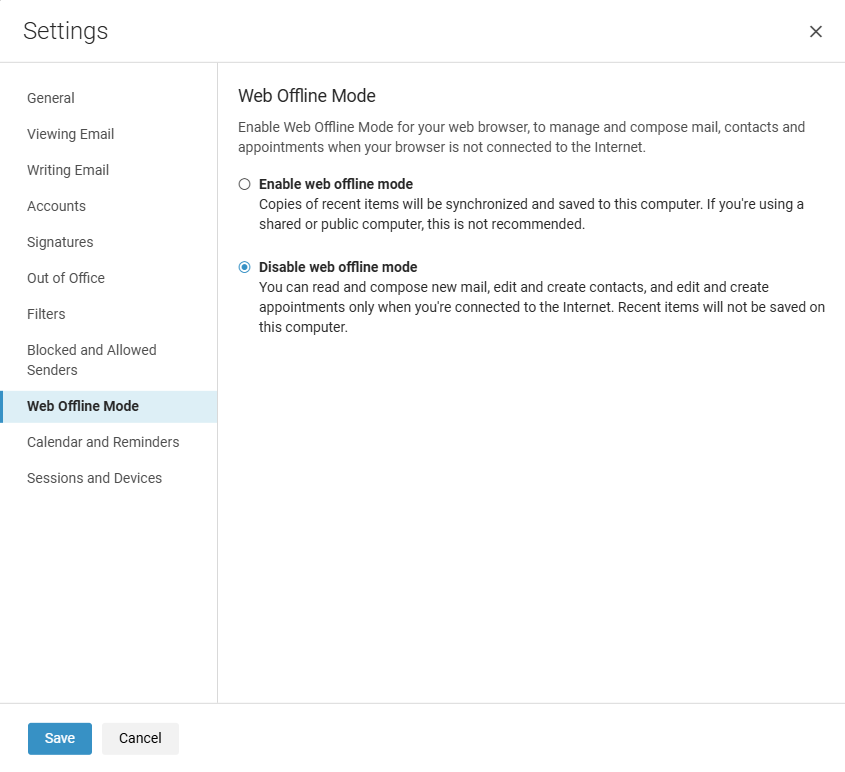Click the Web Offline Mode heading

click(x=307, y=96)
